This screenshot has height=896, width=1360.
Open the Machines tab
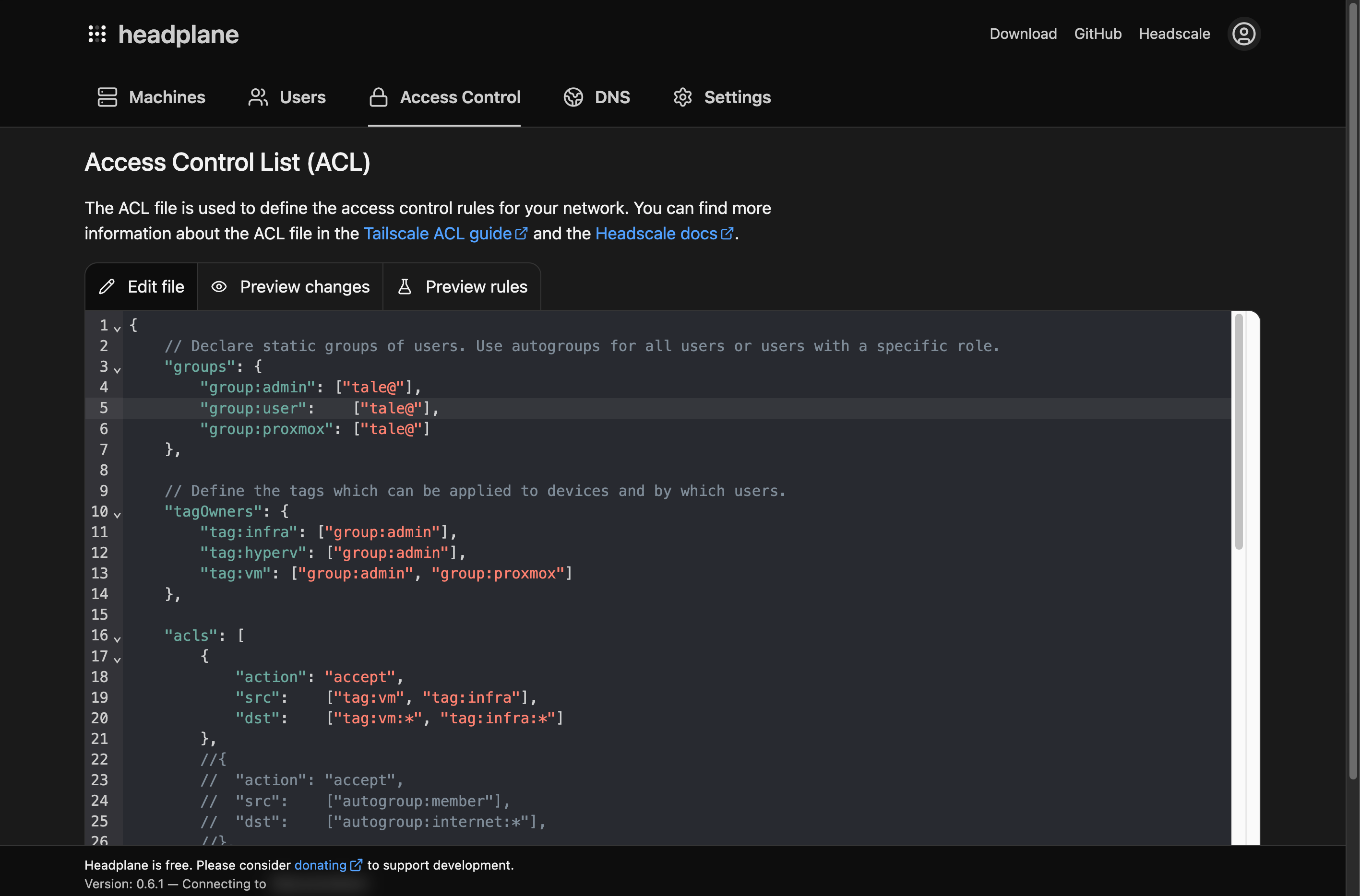(x=151, y=97)
